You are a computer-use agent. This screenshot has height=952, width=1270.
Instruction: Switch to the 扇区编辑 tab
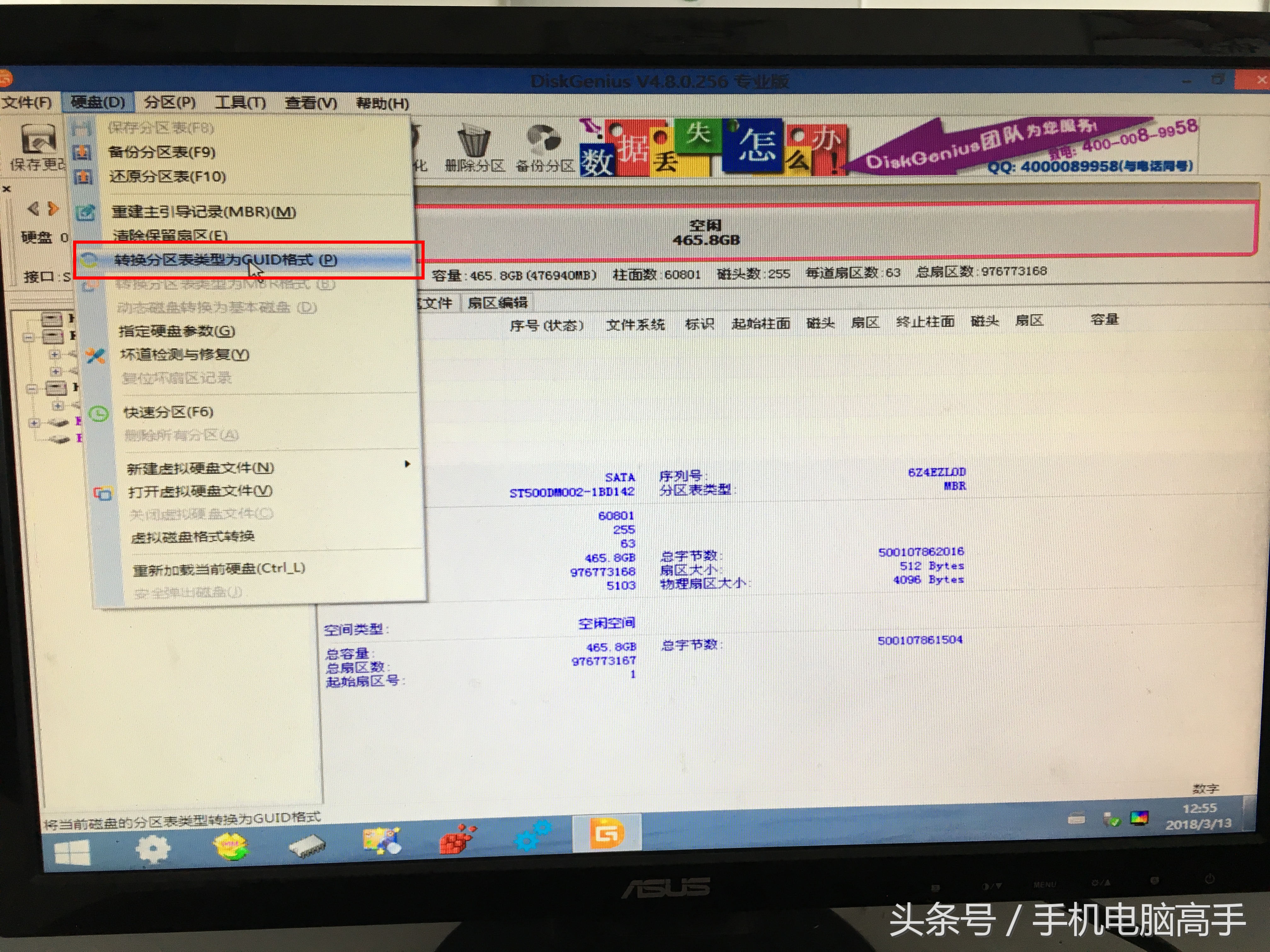pyautogui.click(x=497, y=303)
